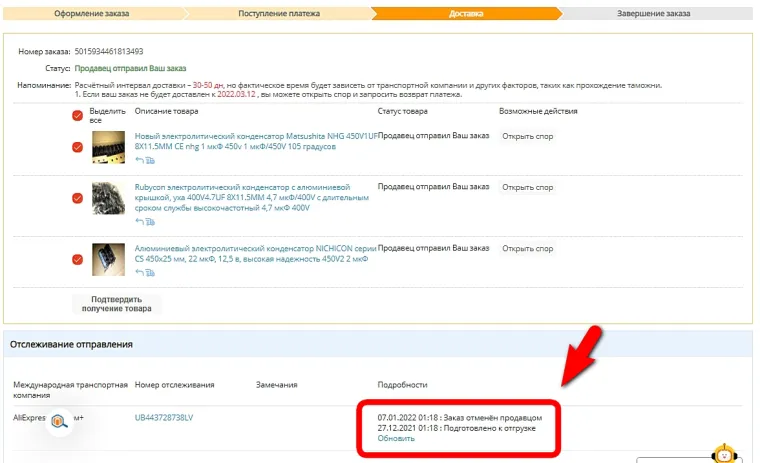Uncheck the Rubycon capacitor checkbox

click(x=77, y=198)
